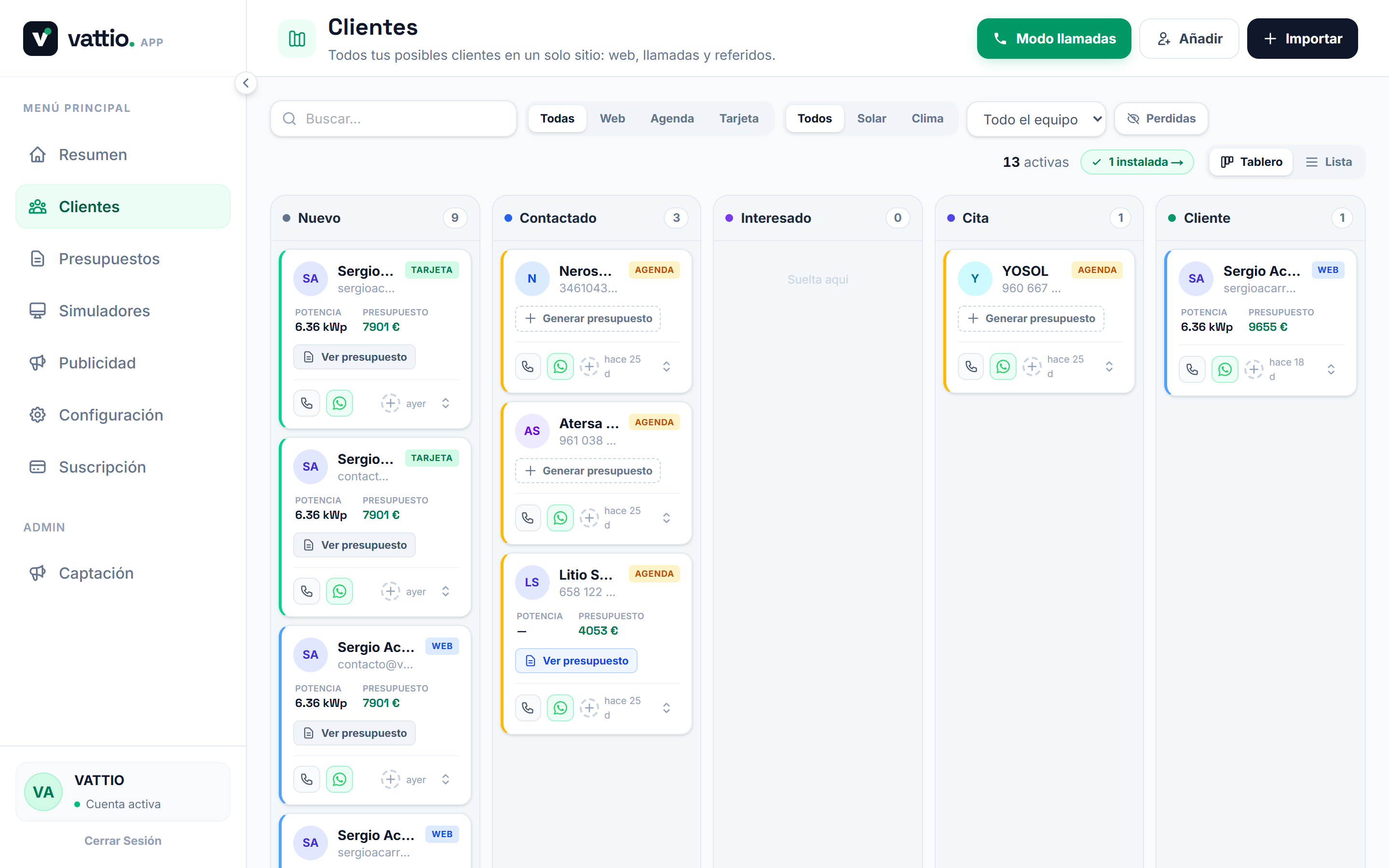The height and width of the screenshot is (868, 1389).
Task: Select Todos product filter
Action: point(815,118)
